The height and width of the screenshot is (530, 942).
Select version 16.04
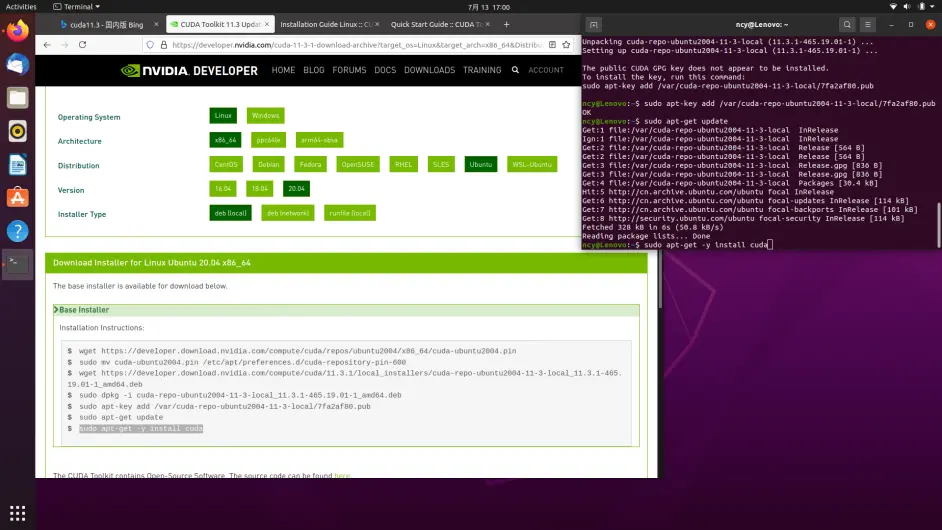[223, 189]
